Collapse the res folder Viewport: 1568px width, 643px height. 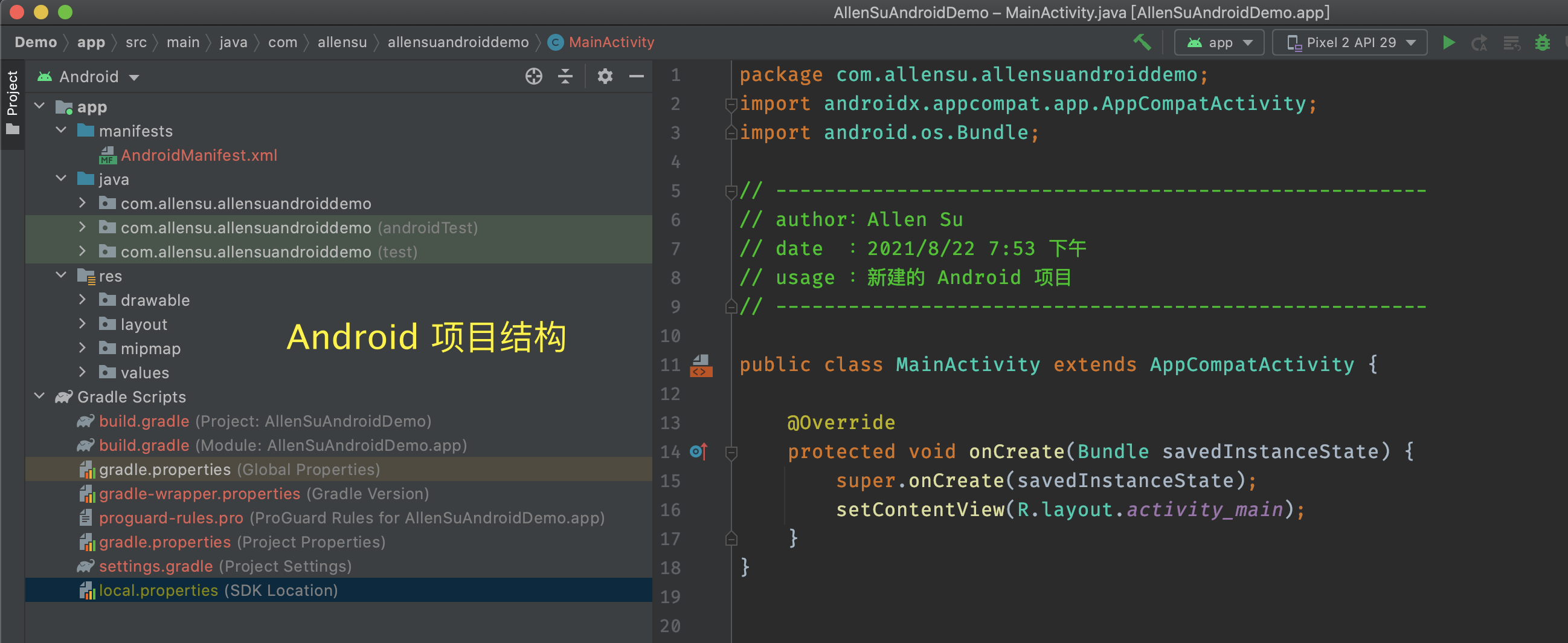click(62, 275)
